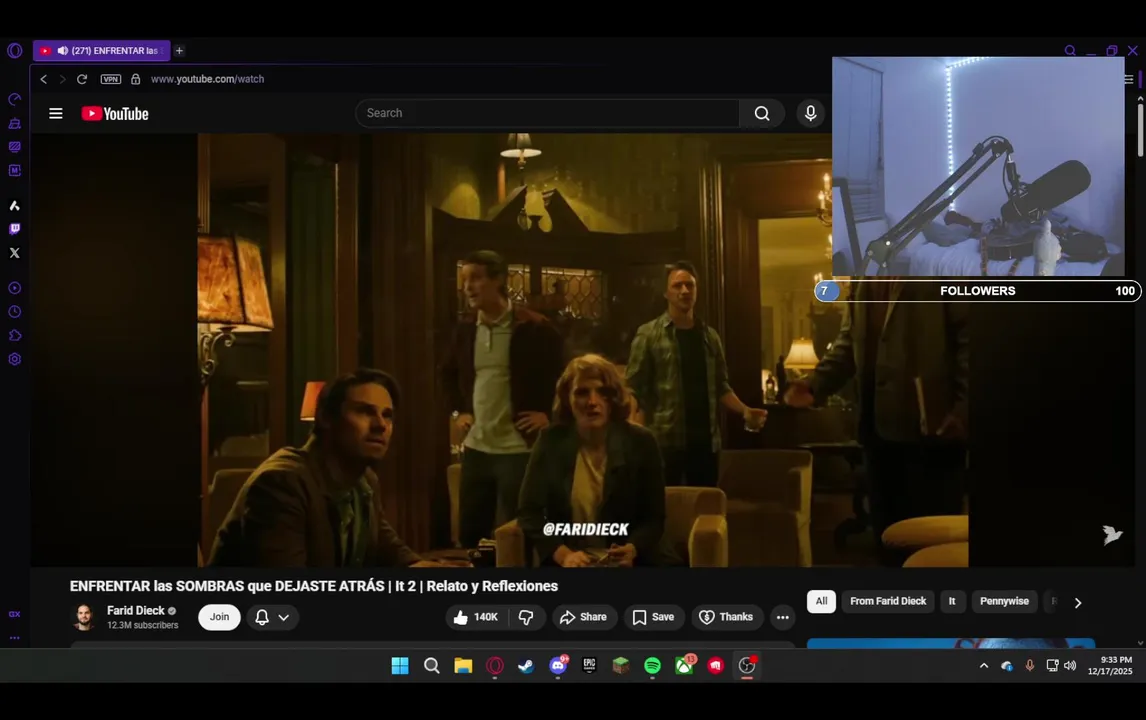Viewport: 1146px width, 720px height.
Task: Start voice search with microphone button
Action: [810, 113]
